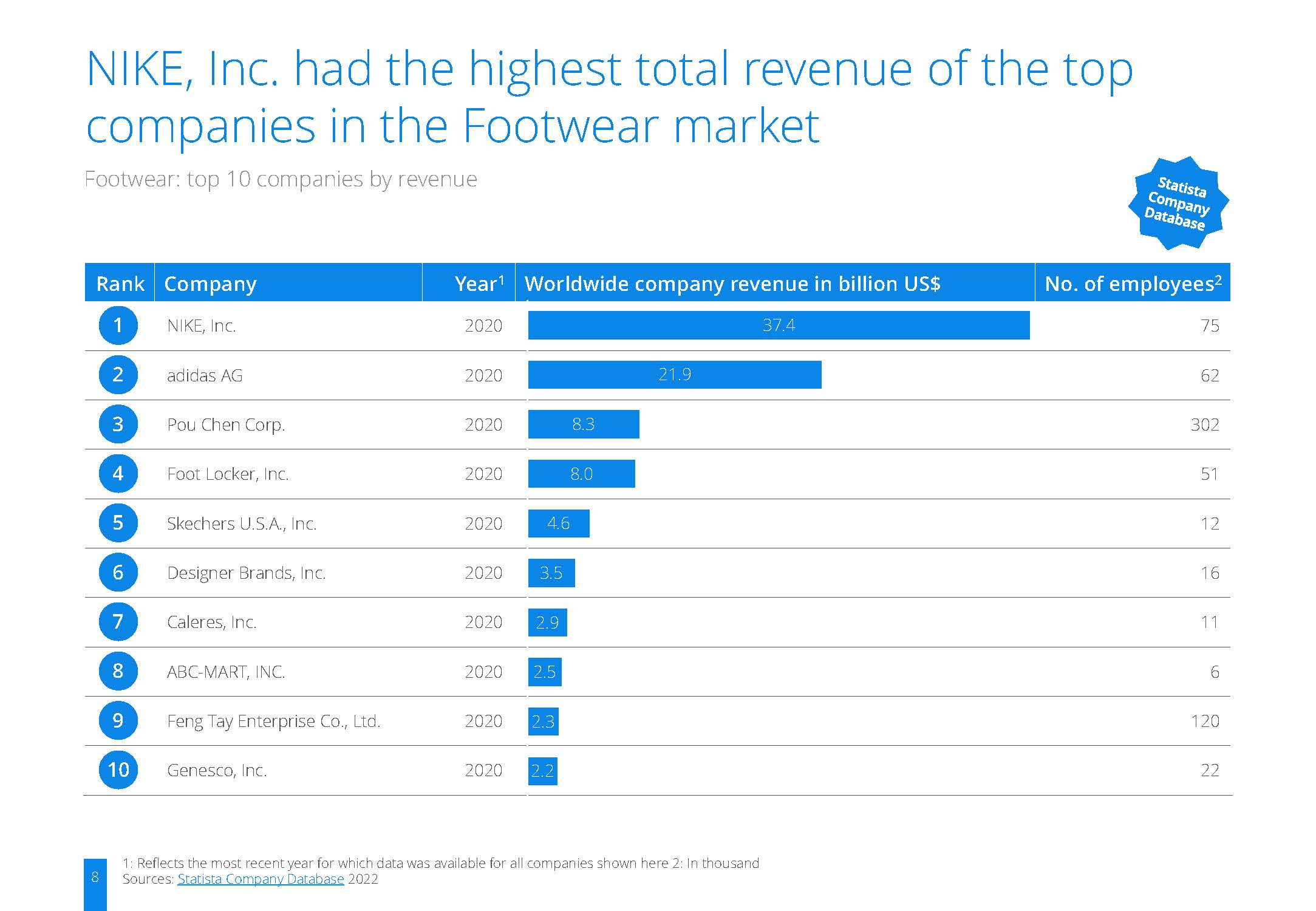Click the adidas 21.9 revenue bar
The width and height of the screenshot is (1316, 911).
tap(675, 374)
